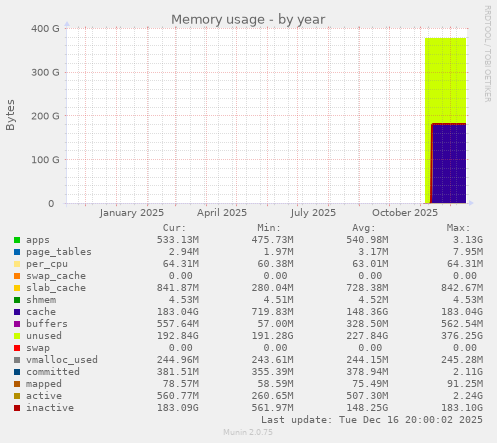The height and width of the screenshot is (443, 497).
Task: Click the 'inactive' legend label
Action: tap(50, 408)
